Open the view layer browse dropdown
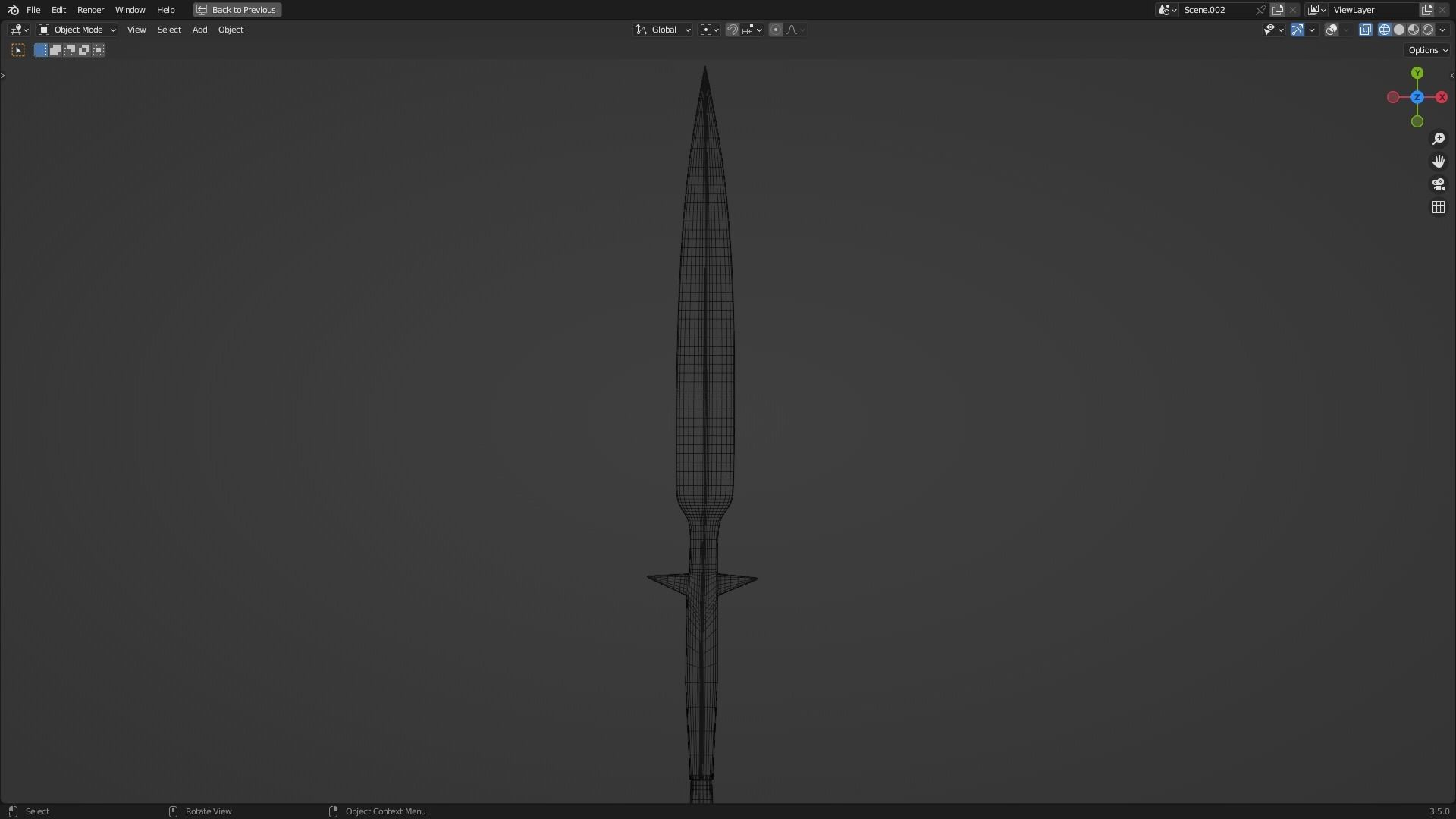The height and width of the screenshot is (819, 1456). (x=1317, y=10)
